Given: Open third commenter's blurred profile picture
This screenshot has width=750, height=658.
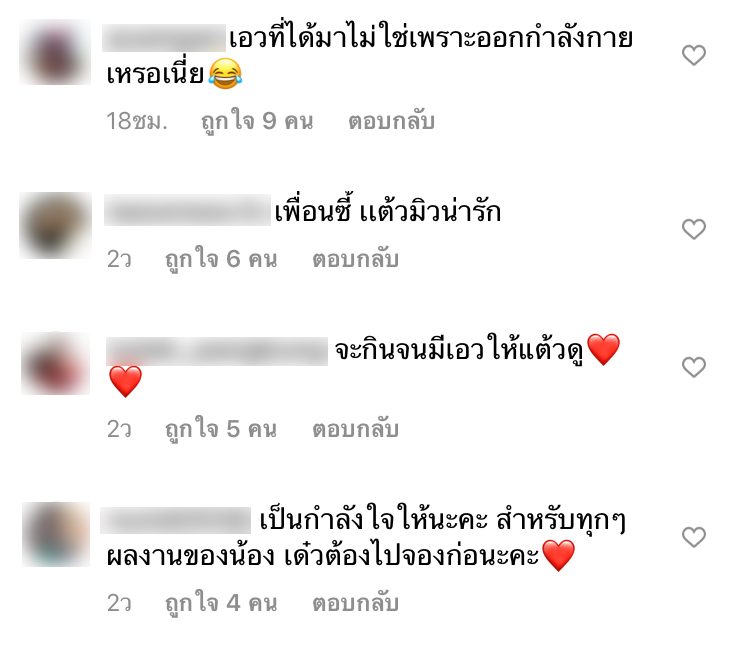Looking at the screenshot, I should (55, 363).
